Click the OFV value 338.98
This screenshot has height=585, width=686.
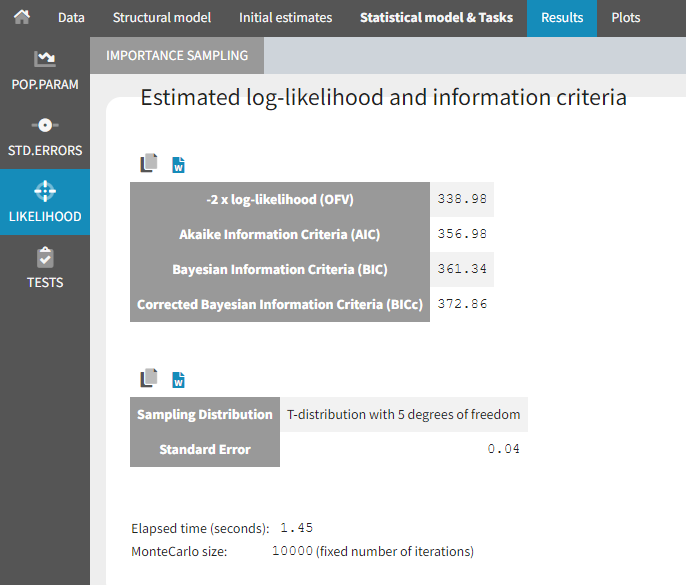462,199
